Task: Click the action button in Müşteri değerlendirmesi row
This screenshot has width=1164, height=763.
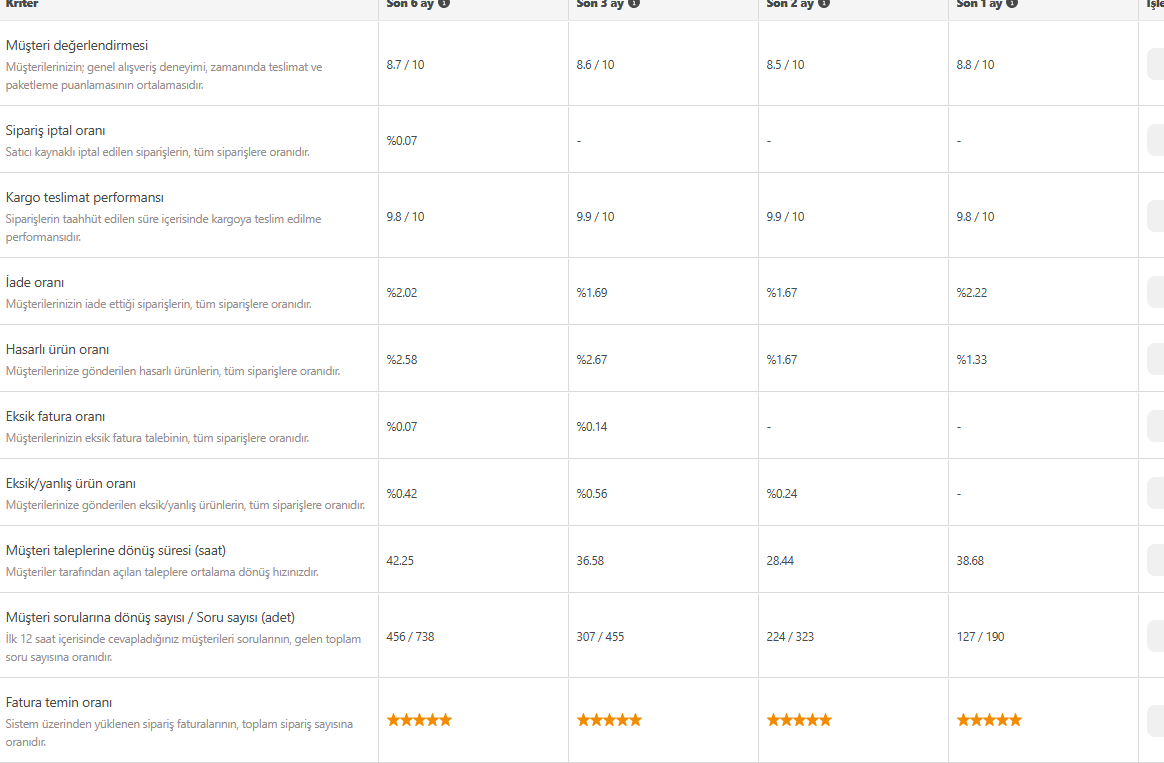Action: (x=1155, y=65)
